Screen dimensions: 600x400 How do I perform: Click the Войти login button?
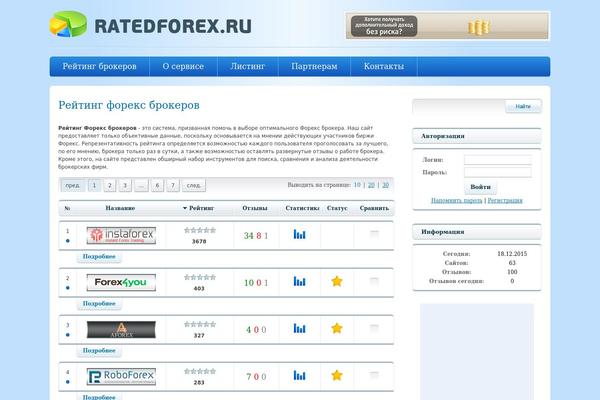pos(480,187)
